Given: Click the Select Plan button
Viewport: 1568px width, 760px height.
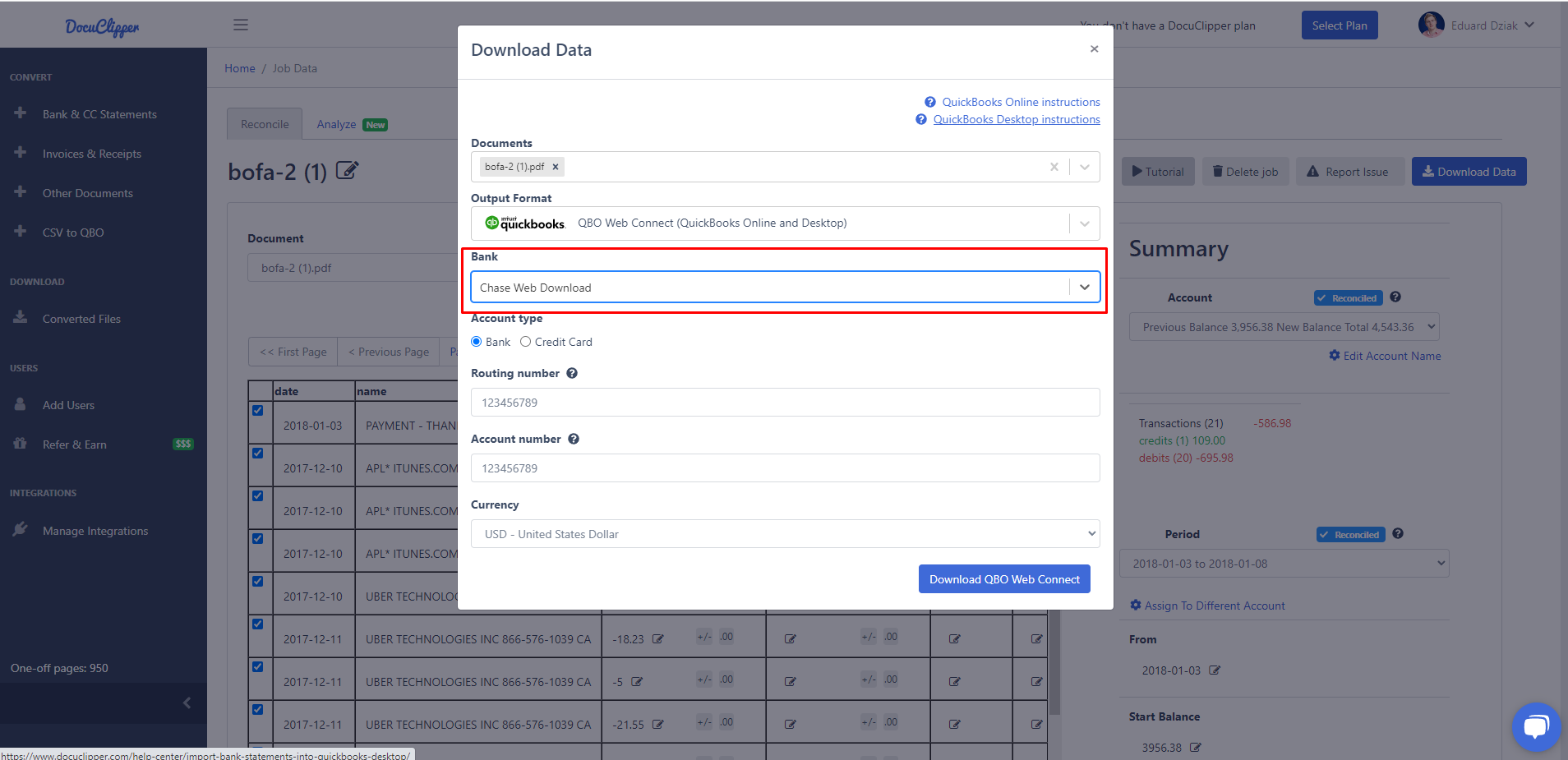Looking at the screenshot, I should [1340, 25].
